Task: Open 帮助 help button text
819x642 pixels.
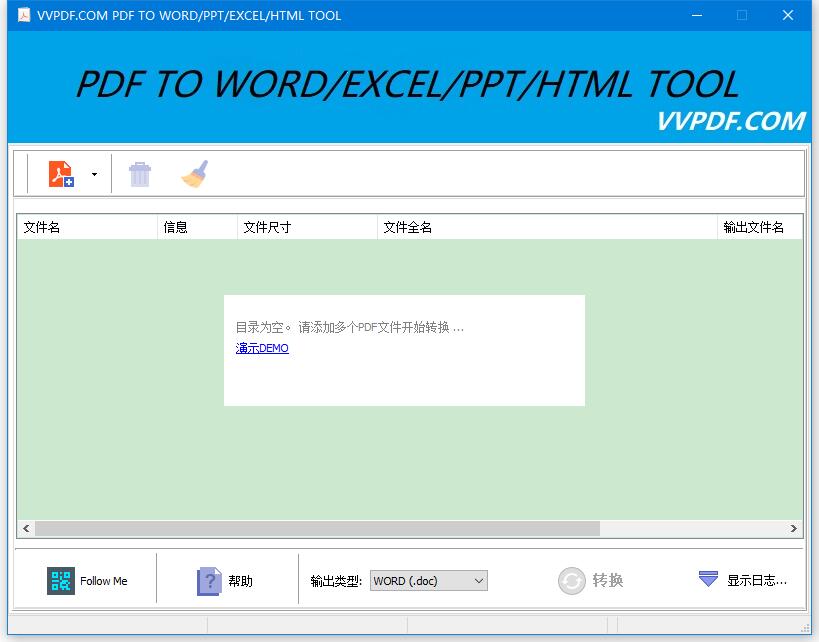Action: pos(240,581)
